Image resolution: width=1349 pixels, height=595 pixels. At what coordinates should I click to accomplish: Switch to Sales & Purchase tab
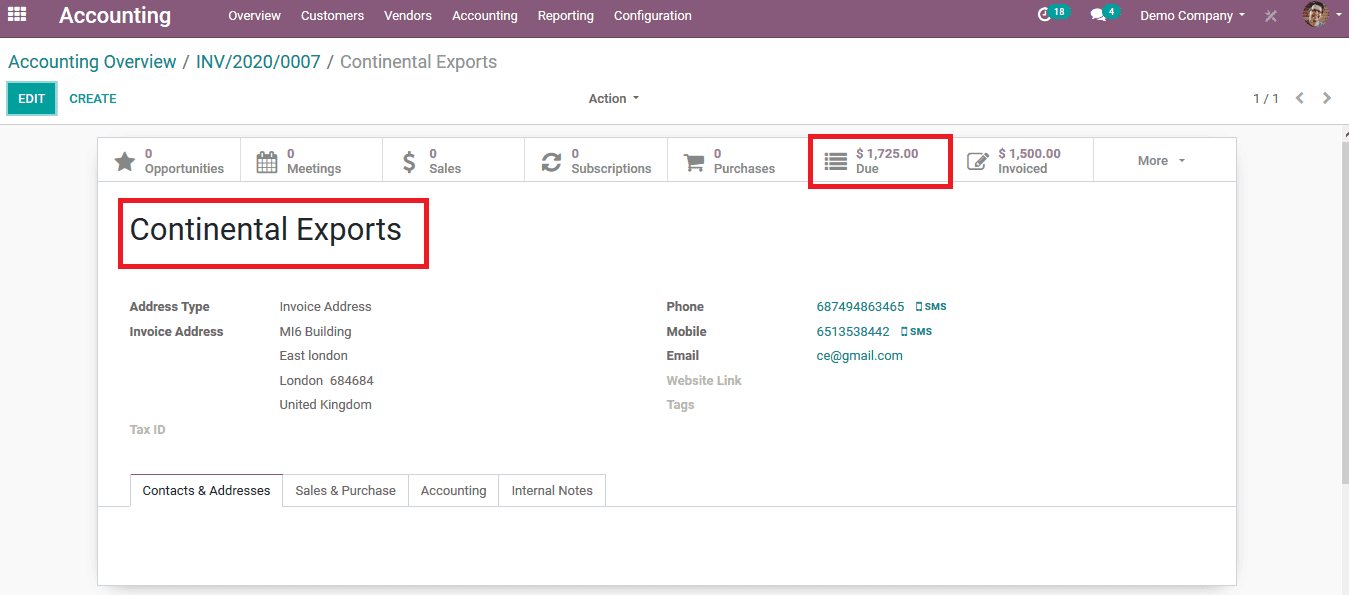[345, 490]
